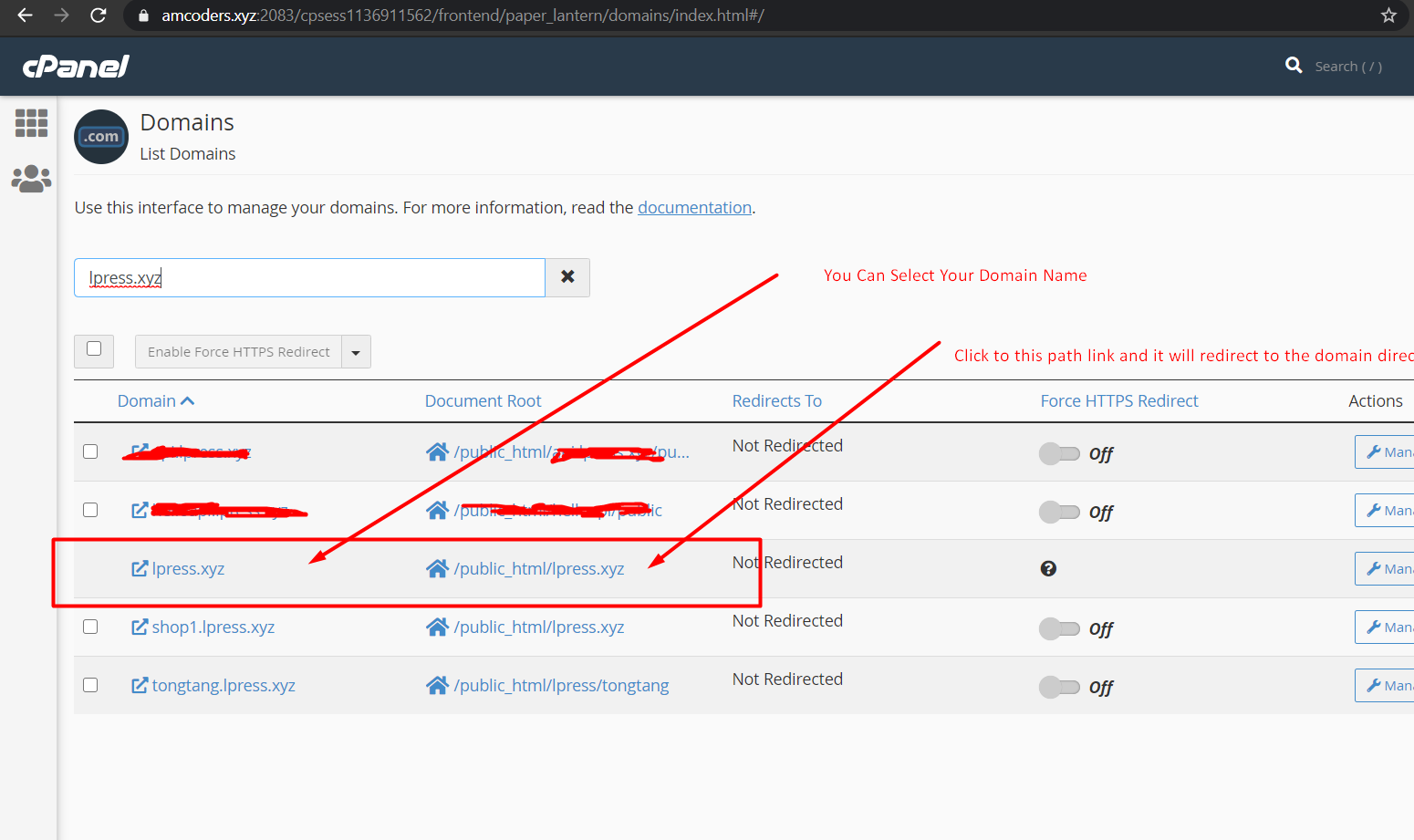
Task: Reload the page using browser refresh icon
Action: 99,16
